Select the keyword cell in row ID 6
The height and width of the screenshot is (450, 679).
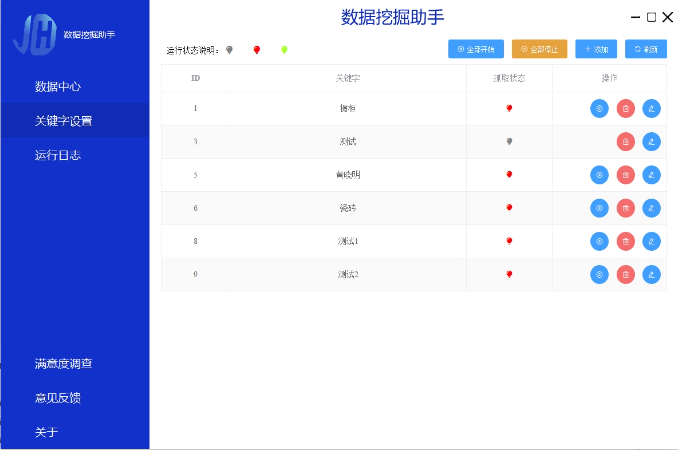(348, 208)
